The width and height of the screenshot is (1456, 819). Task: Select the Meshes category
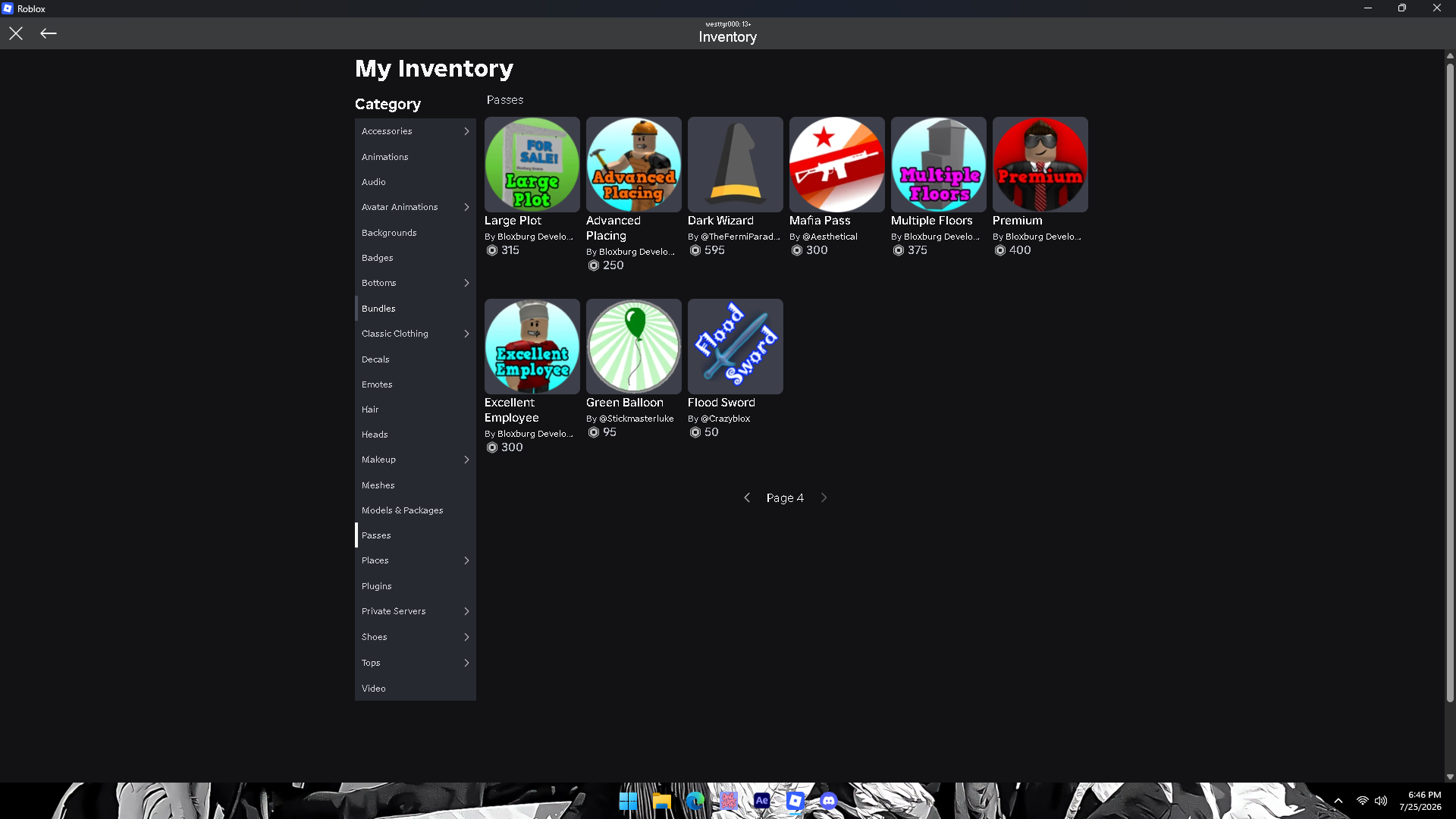coord(416,485)
